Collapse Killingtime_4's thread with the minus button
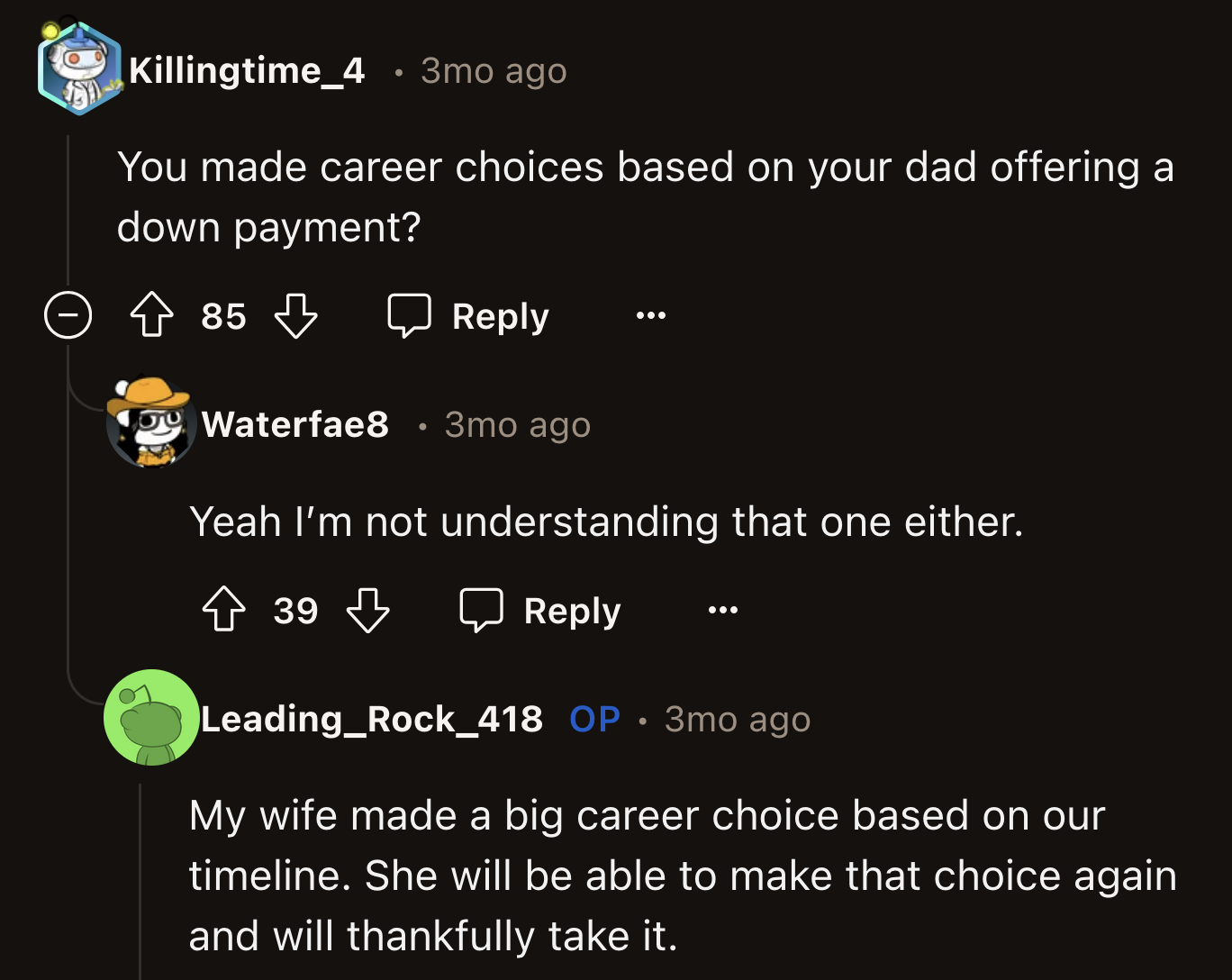 [x=68, y=315]
